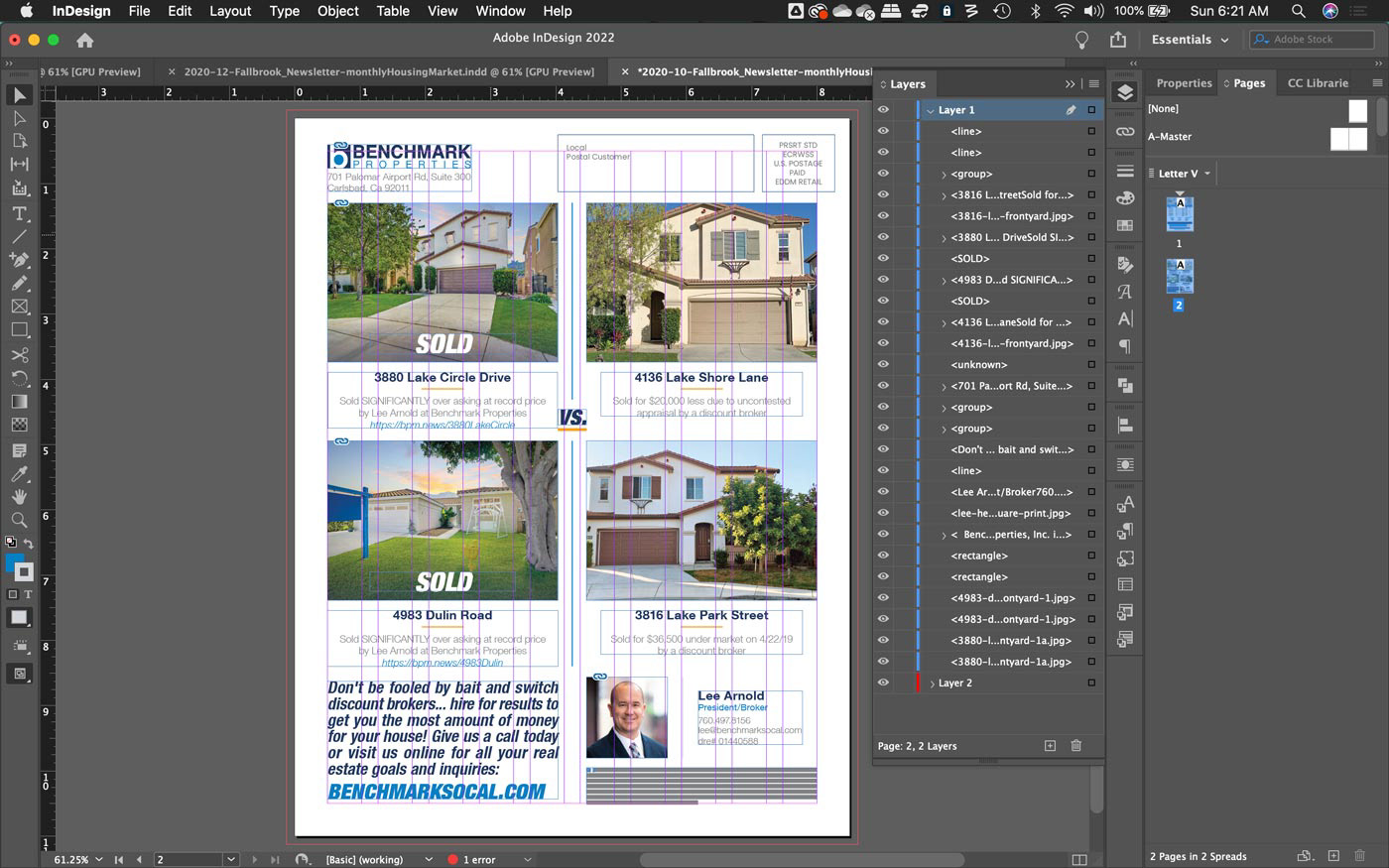Hide <lee-he...uare-print.jpg> item

(883, 513)
